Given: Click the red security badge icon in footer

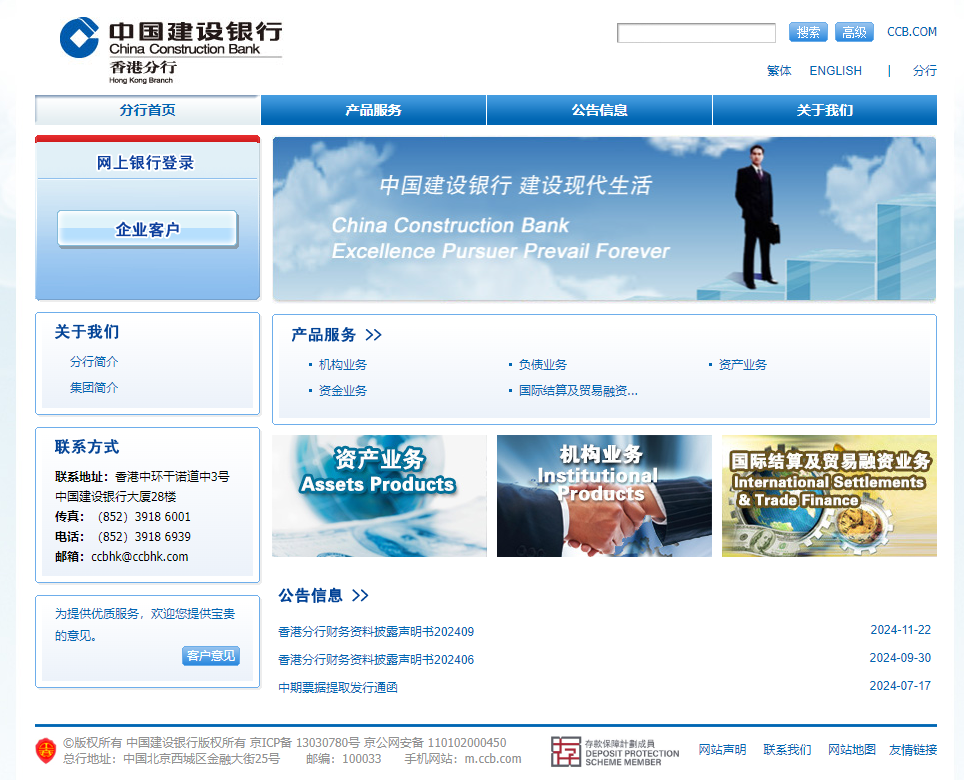Looking at the screenshot, I should click(x=46, y=750).
